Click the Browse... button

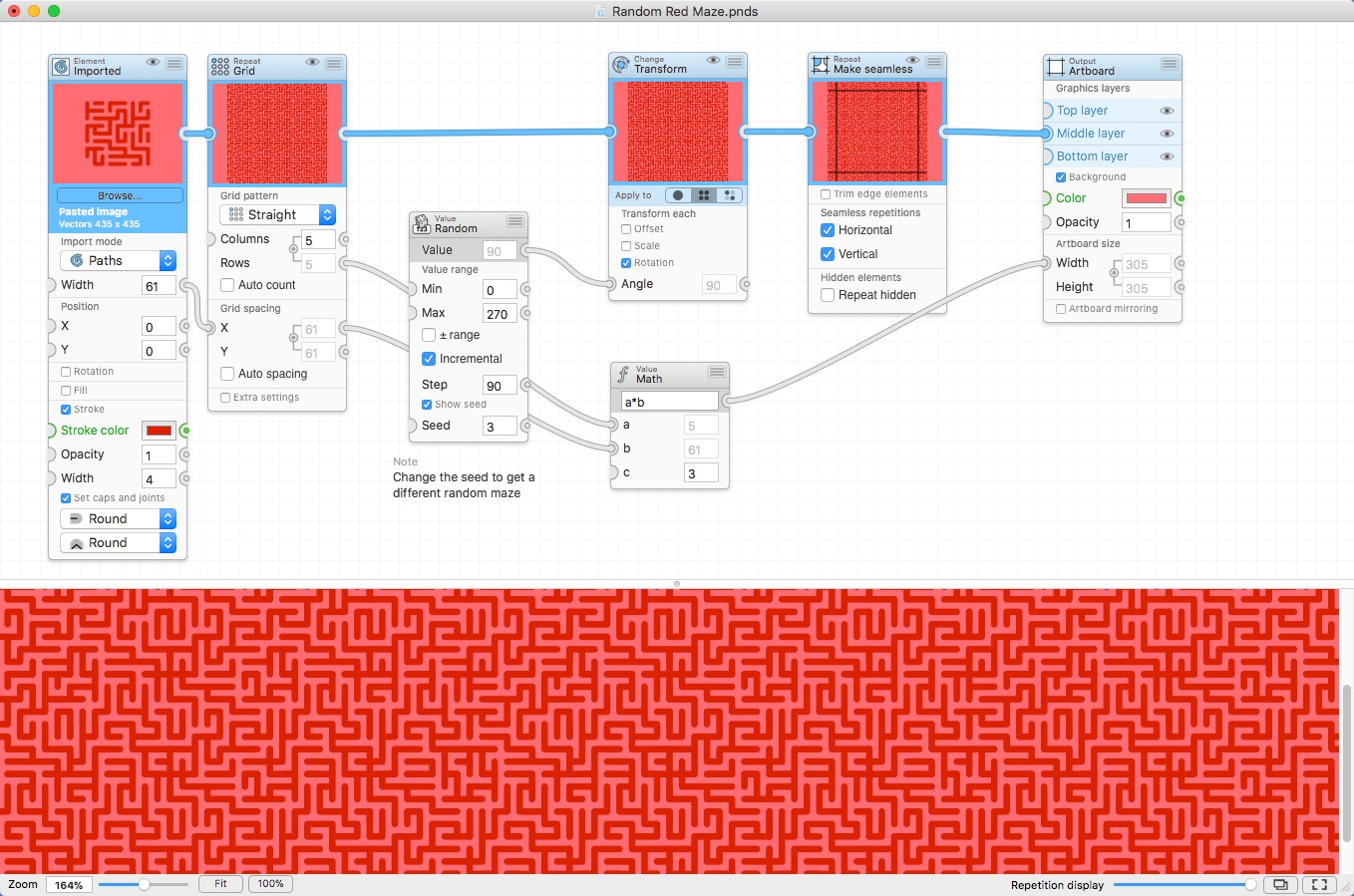tap(120, 195)
